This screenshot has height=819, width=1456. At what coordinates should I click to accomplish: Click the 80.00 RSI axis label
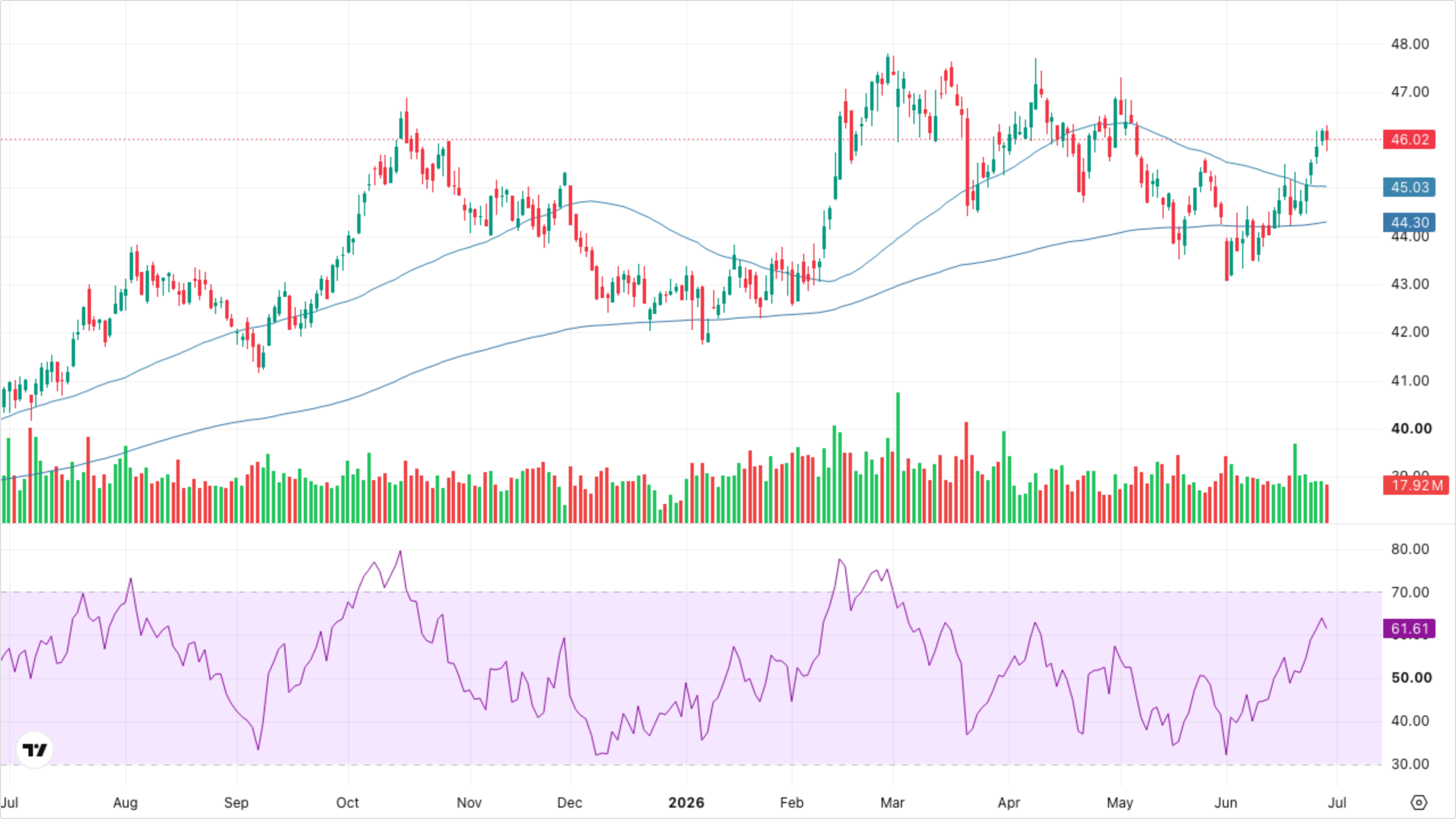click(x=1410, y=549)
